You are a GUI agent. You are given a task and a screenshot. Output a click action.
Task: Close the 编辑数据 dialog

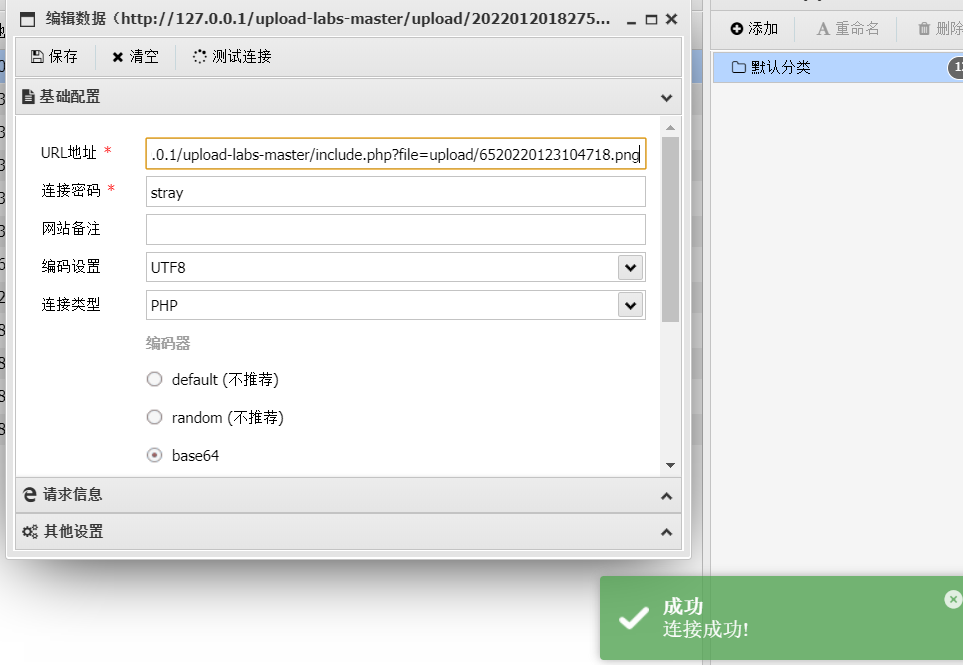pos(671,19)
